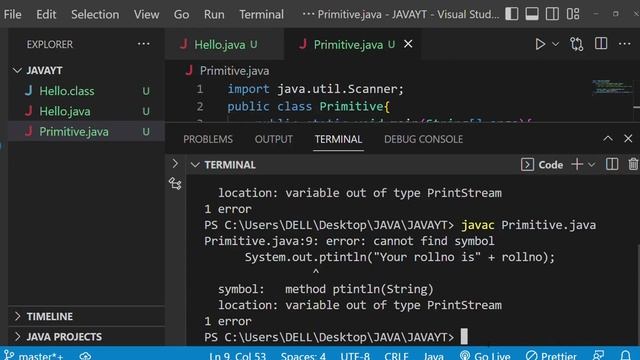Change indentation via Spaces: 4
640x360 pixels.
303,356
